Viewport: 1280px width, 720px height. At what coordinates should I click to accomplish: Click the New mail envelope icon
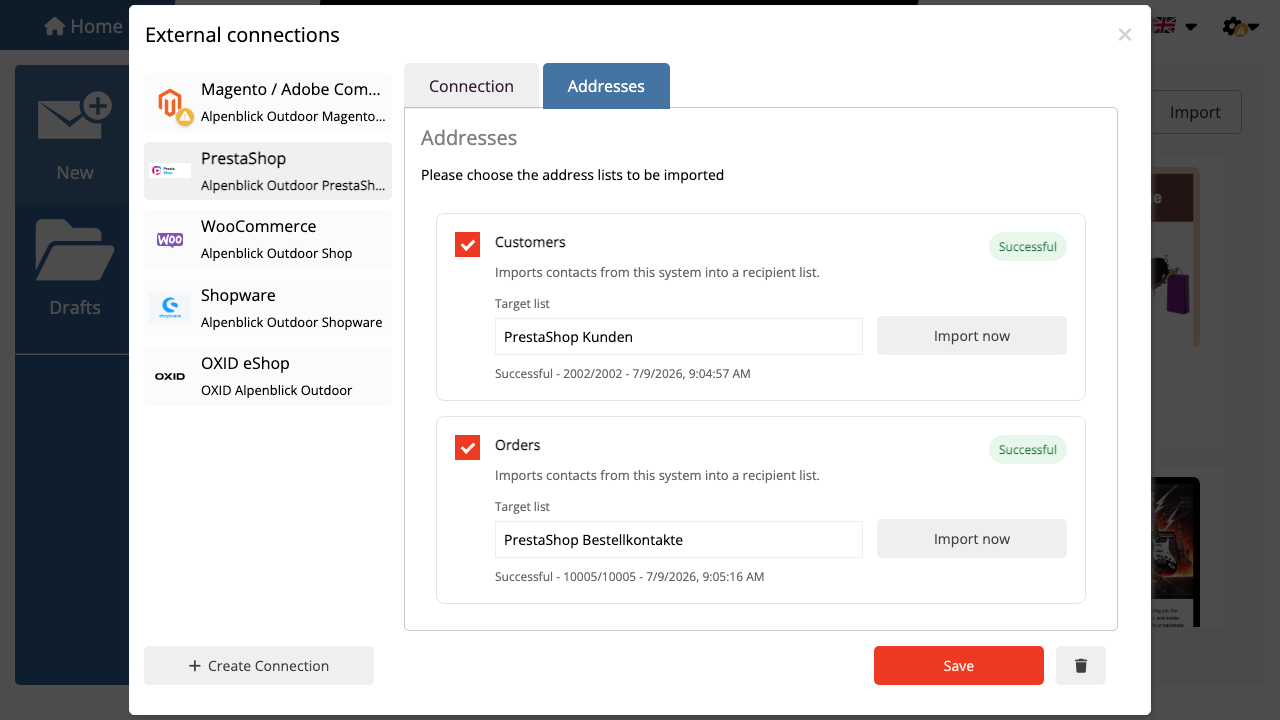pyautogui.click(x=74, y=118)
